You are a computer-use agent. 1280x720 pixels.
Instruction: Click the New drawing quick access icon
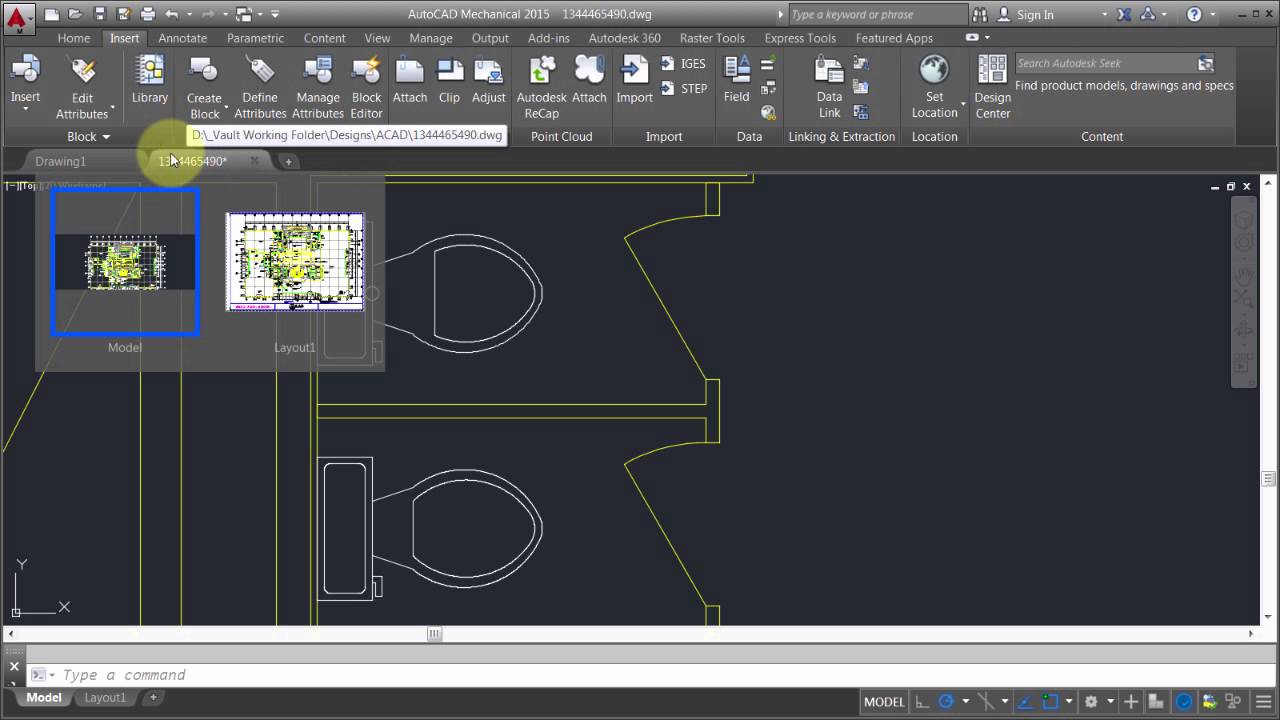(x=52, y=15)
